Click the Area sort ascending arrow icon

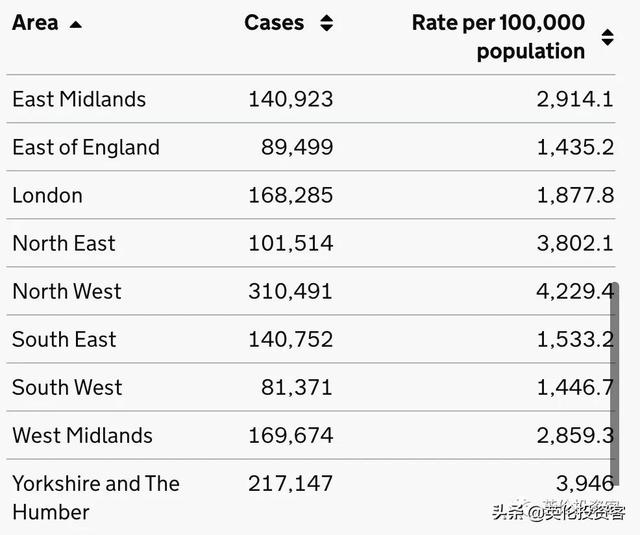(x=75, y=24)
